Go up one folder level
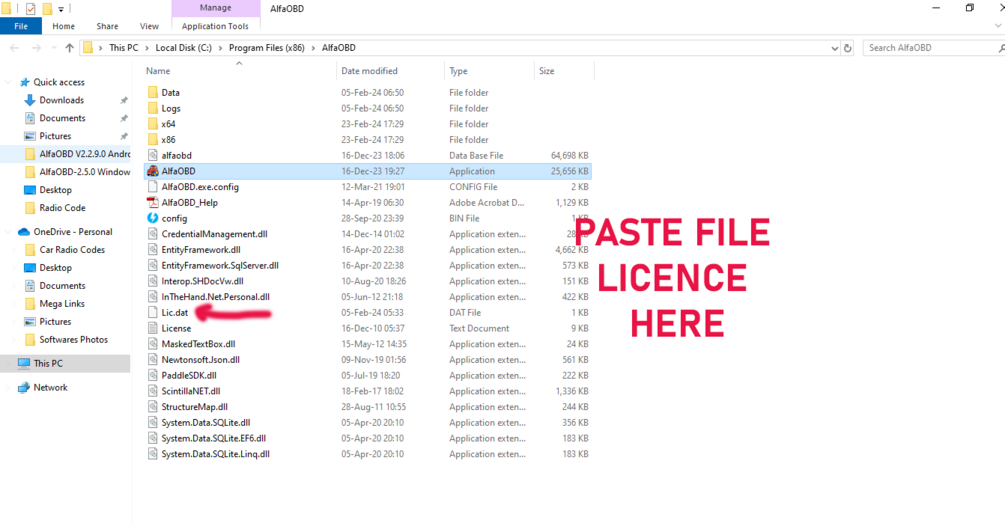1005x526 pixels. (69, 48)
